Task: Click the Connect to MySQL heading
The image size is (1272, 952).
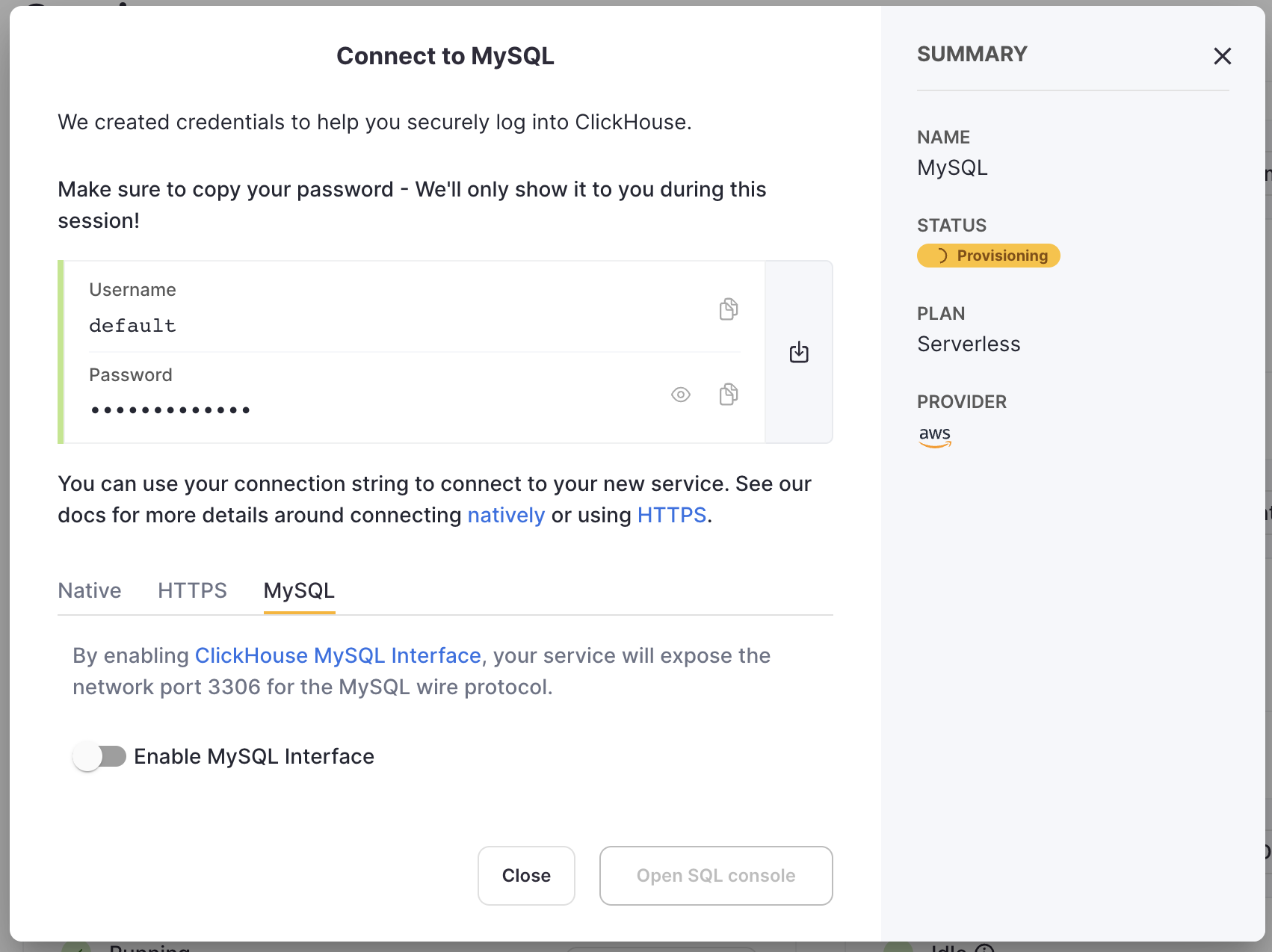Action: (x=445, y=56)
